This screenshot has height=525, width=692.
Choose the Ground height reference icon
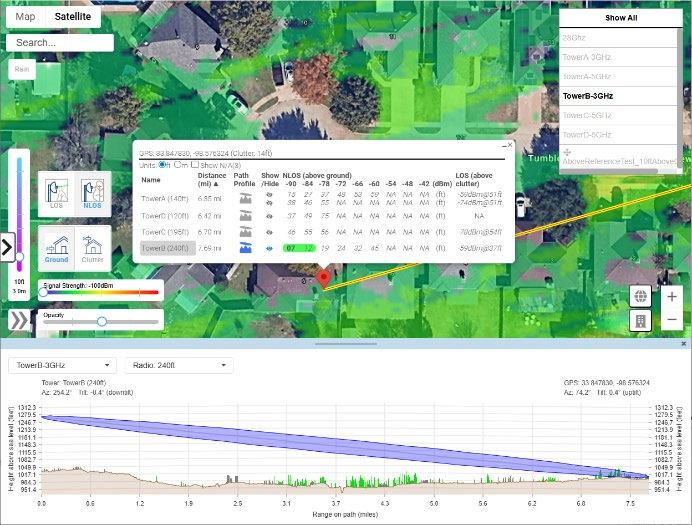tap(56, 245)
